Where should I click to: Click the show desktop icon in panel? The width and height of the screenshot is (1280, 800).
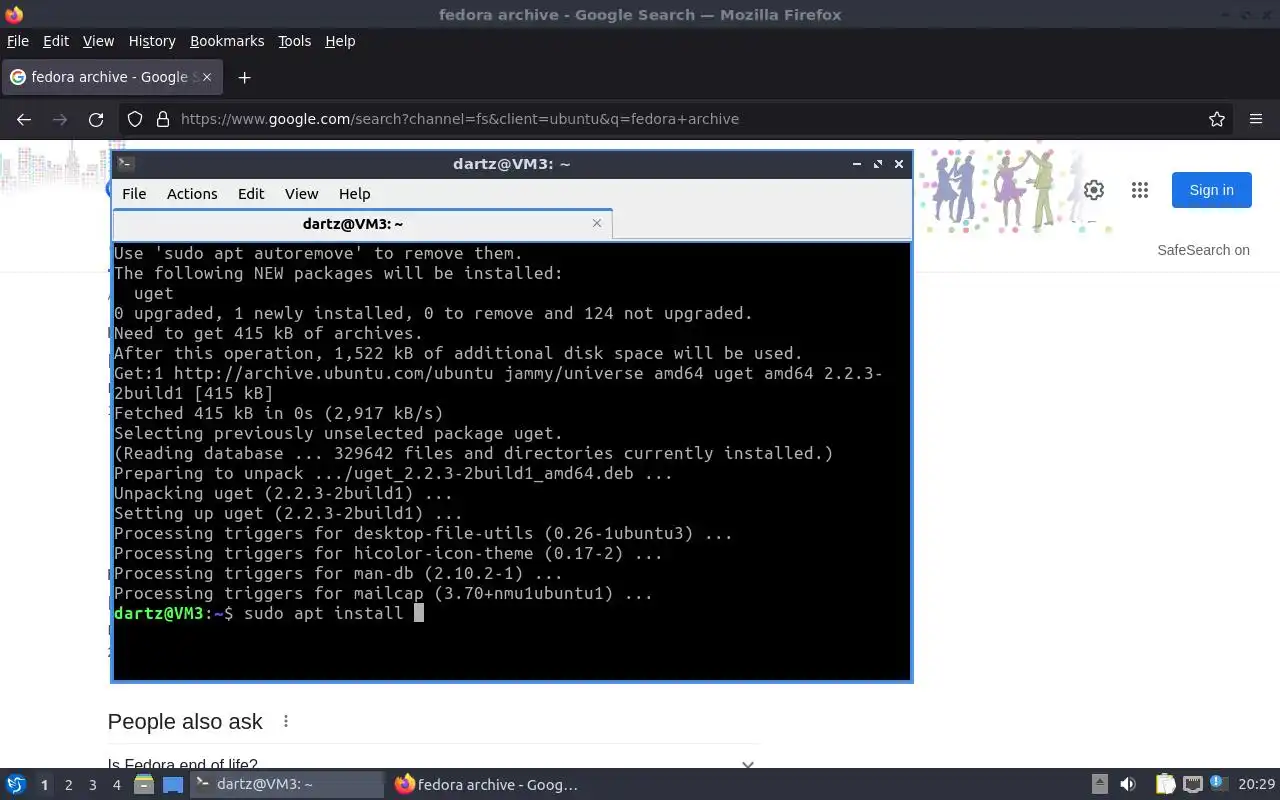click(x=173, y=785)
